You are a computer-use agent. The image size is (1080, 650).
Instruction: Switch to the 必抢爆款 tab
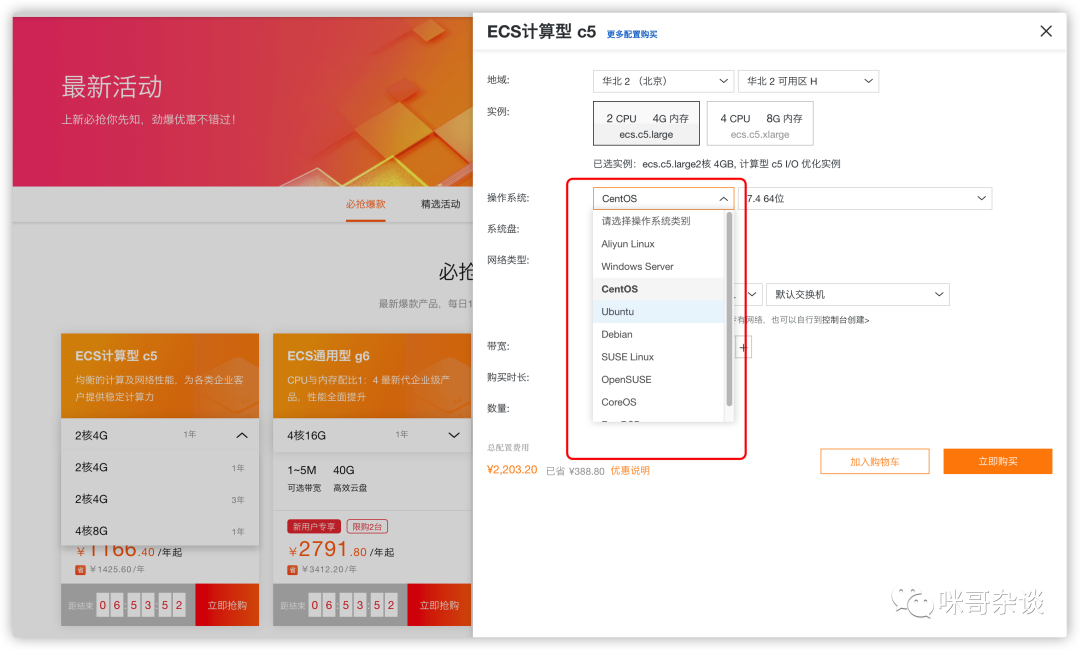pyautogui.click(x=366, y=205)
